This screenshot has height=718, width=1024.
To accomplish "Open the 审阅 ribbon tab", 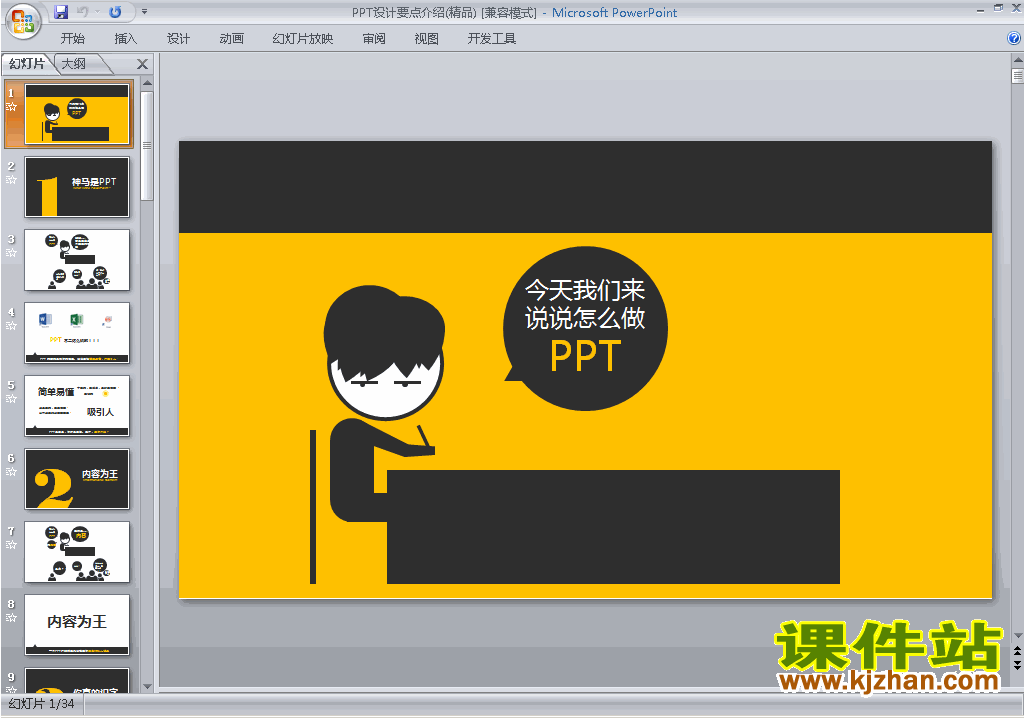I will (374, 39).
